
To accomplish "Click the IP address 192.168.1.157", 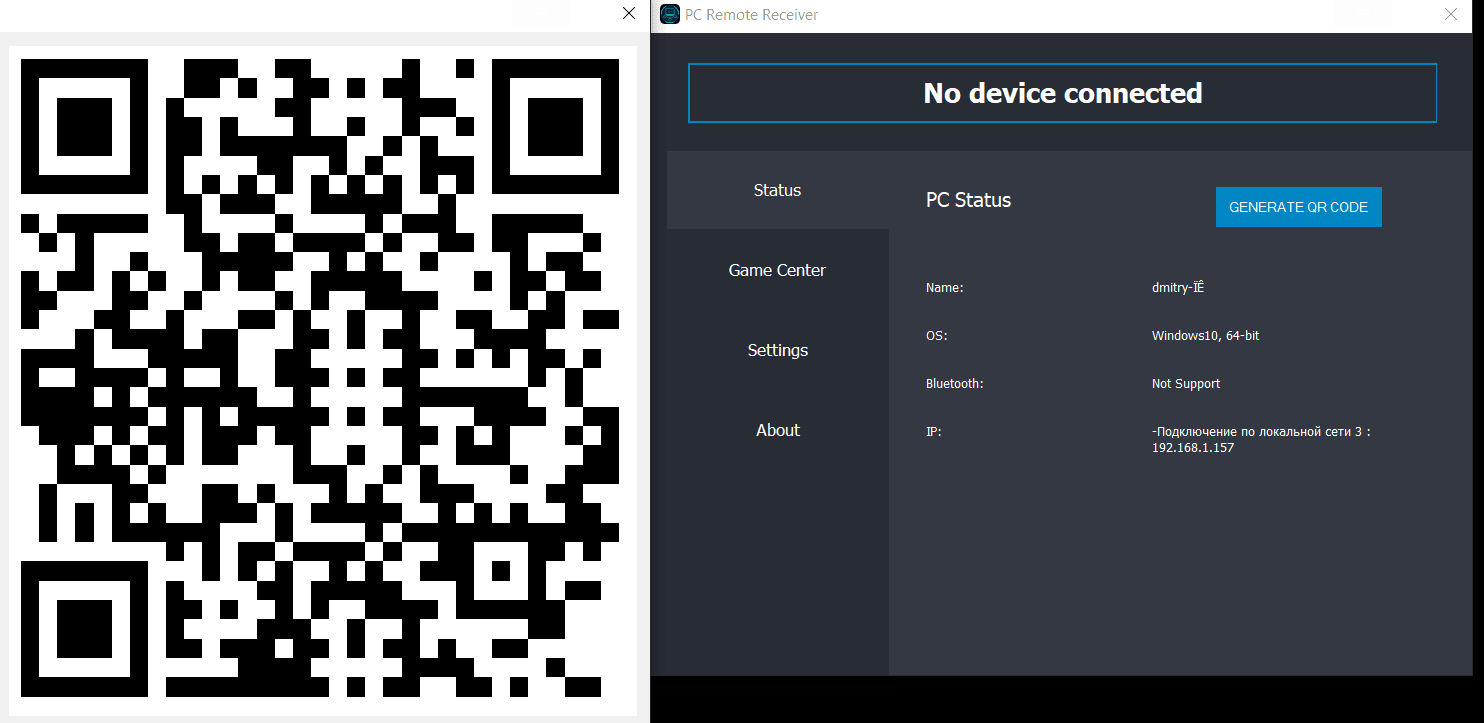I will 1193,448.
